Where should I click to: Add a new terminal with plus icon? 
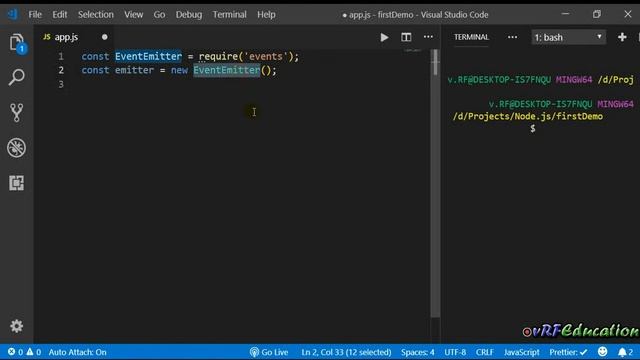click(622, 37)
